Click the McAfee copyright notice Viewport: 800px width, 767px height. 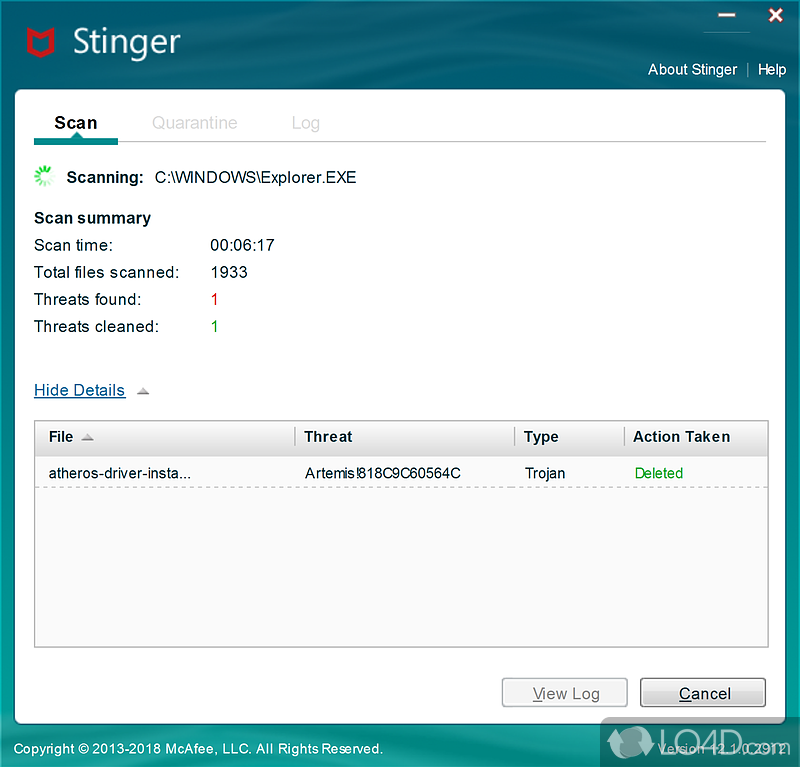pos(198,749)
